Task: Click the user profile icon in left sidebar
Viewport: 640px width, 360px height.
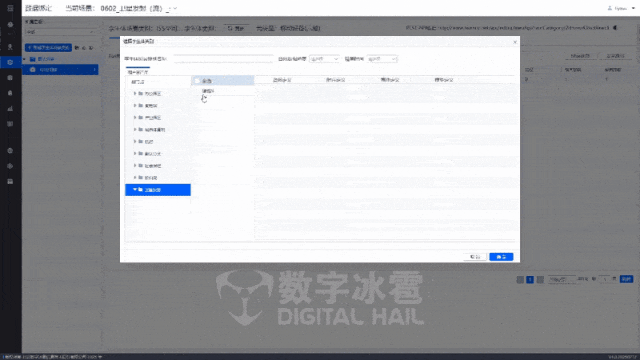Action: [10, 47]
